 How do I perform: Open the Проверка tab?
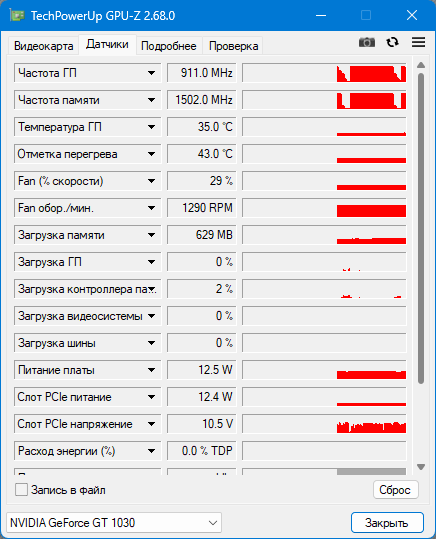(x=233, y=46)
